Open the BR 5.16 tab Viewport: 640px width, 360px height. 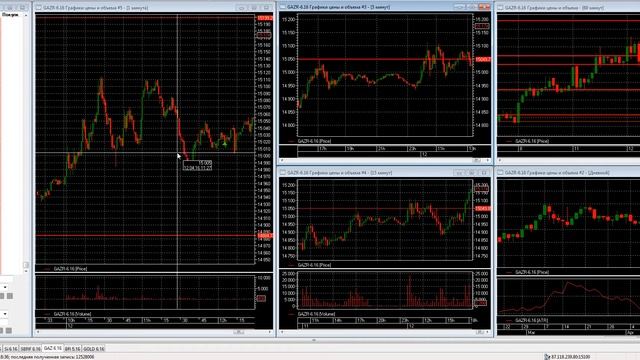(x=72, y=349)
